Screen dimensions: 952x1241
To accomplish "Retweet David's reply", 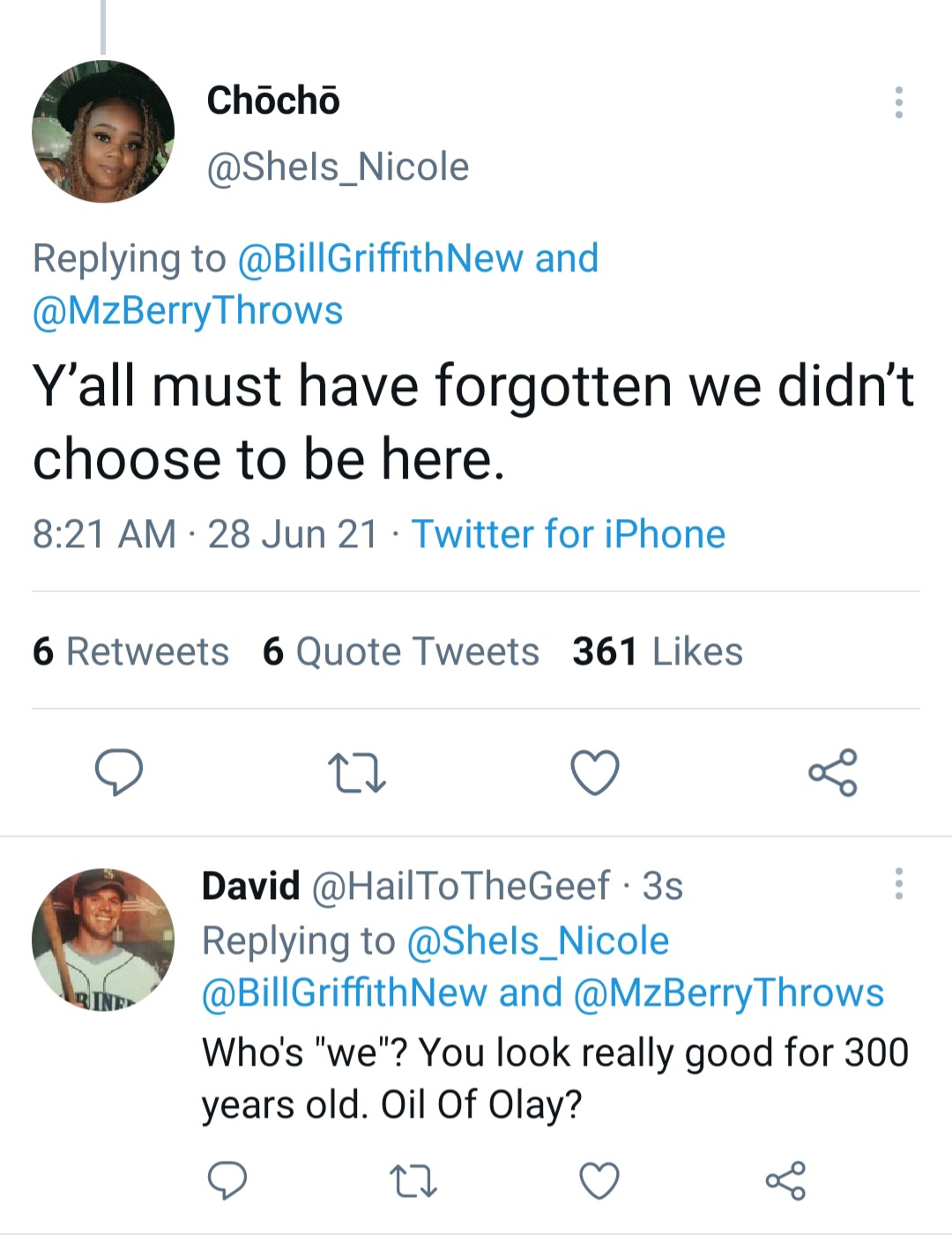I will click(x=413, y=1181).
